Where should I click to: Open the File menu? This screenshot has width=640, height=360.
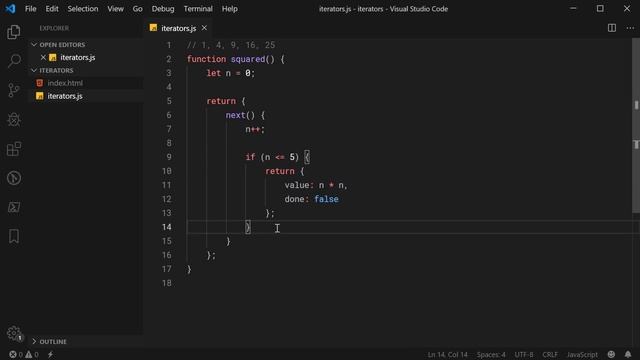[31, 9]
